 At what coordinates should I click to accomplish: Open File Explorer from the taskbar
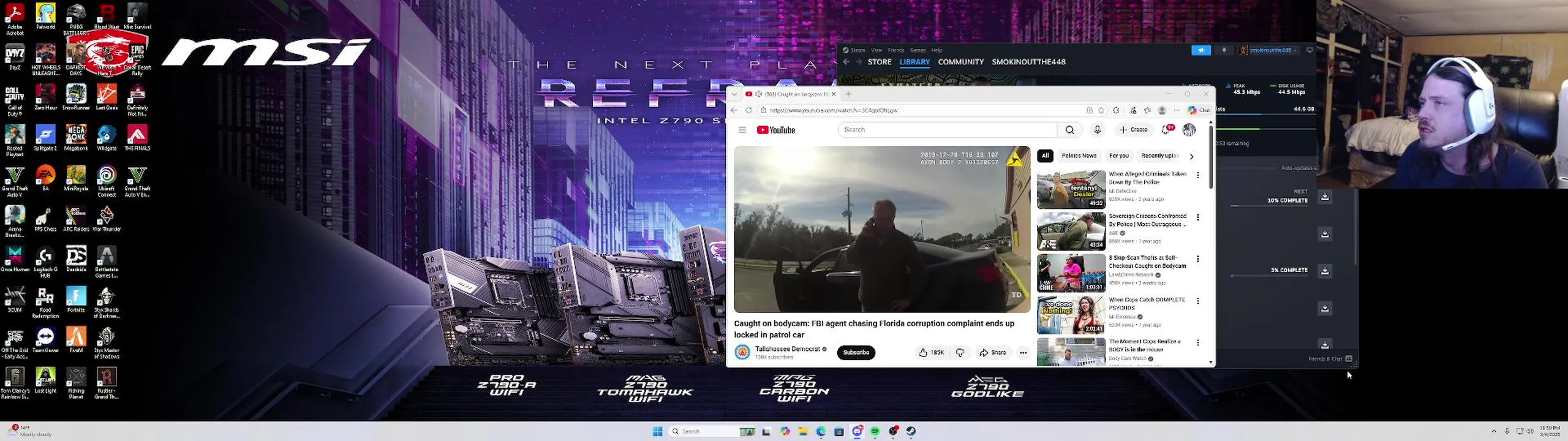tap(803, 431)
